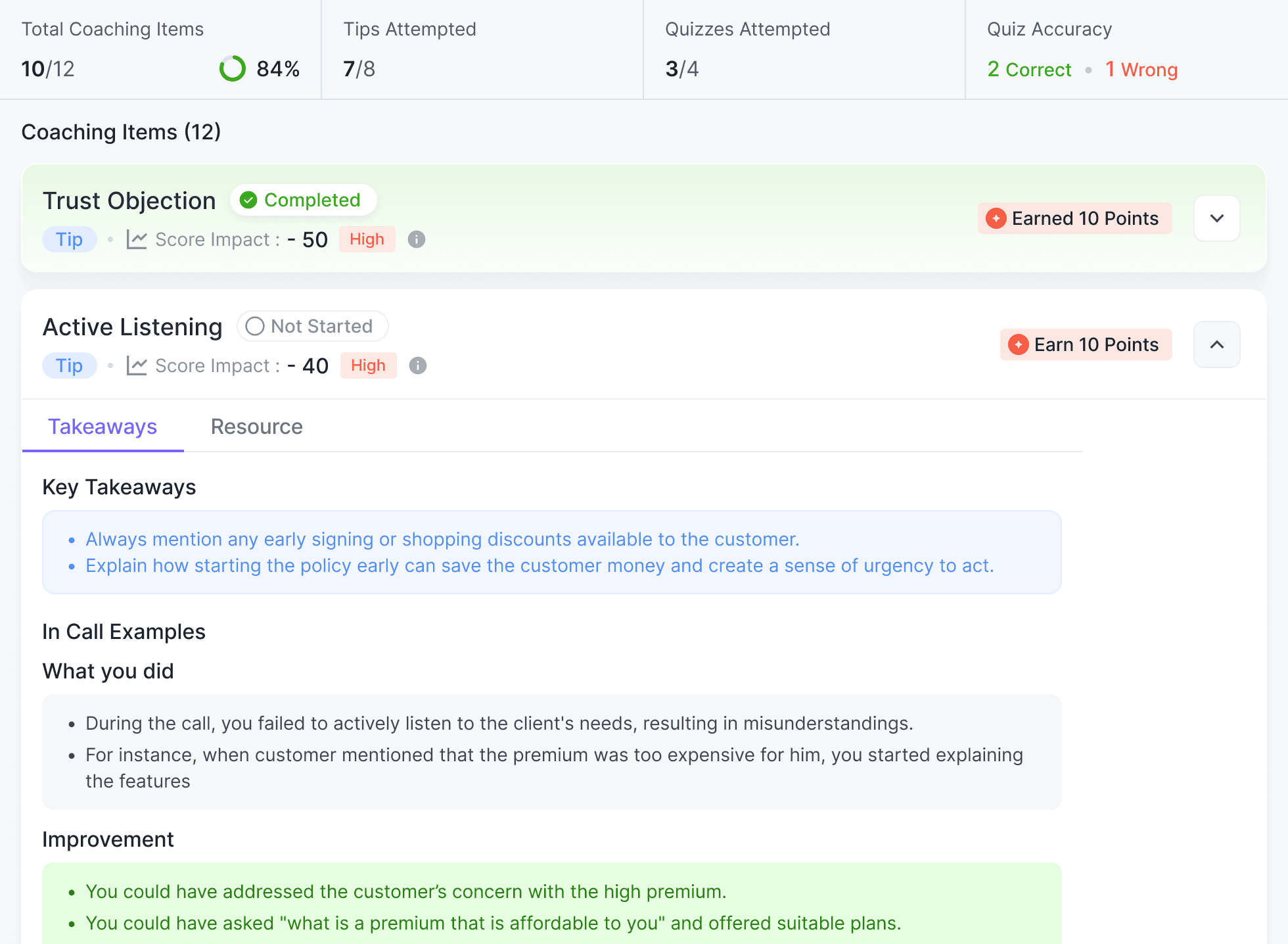
Task: Click info icon next to Active Listening High badge
Action: (x=418, y=366)
